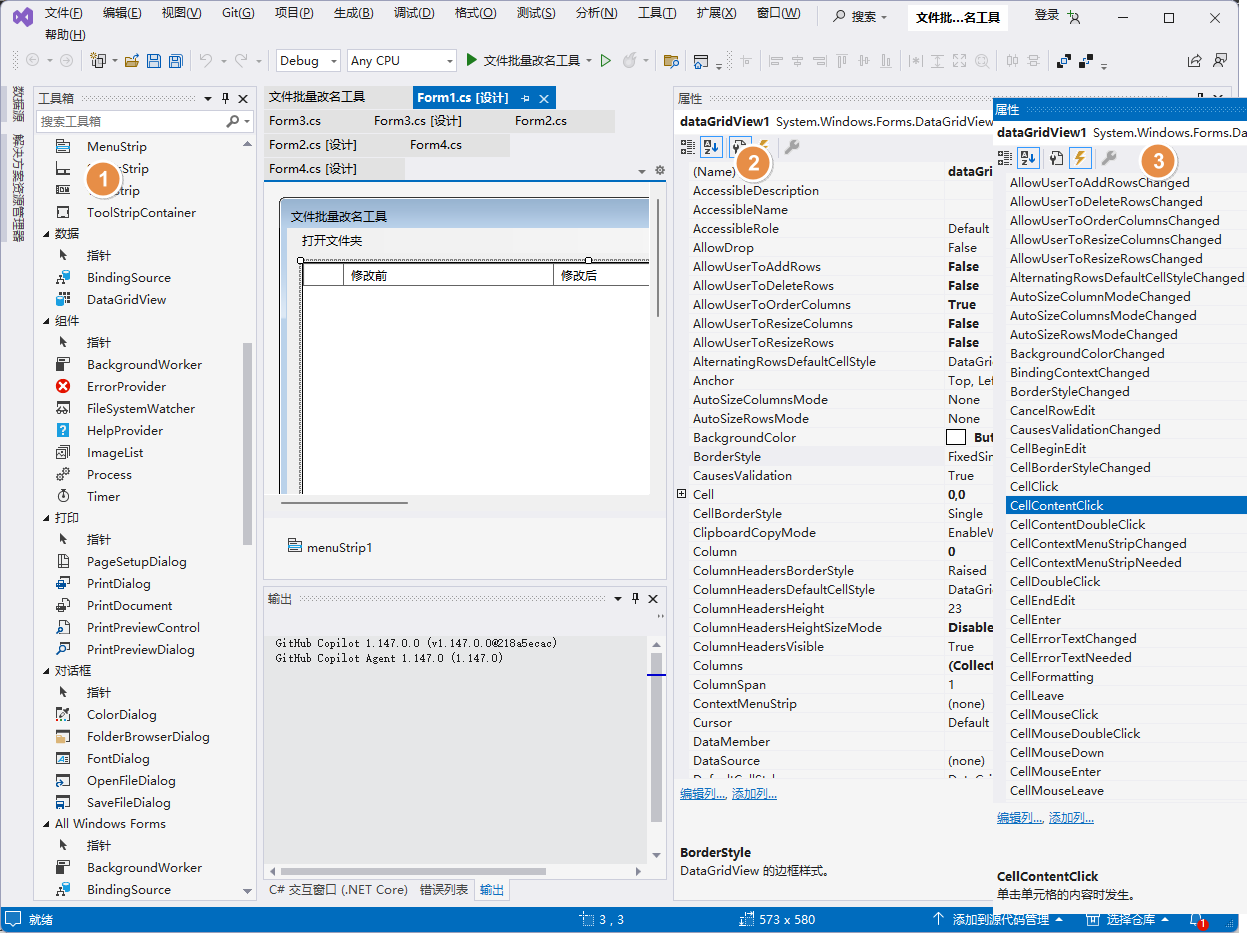This screenshot has height=933, width=1247.
Task: Click the Redo arrow icon
Action: pos(241,61)
